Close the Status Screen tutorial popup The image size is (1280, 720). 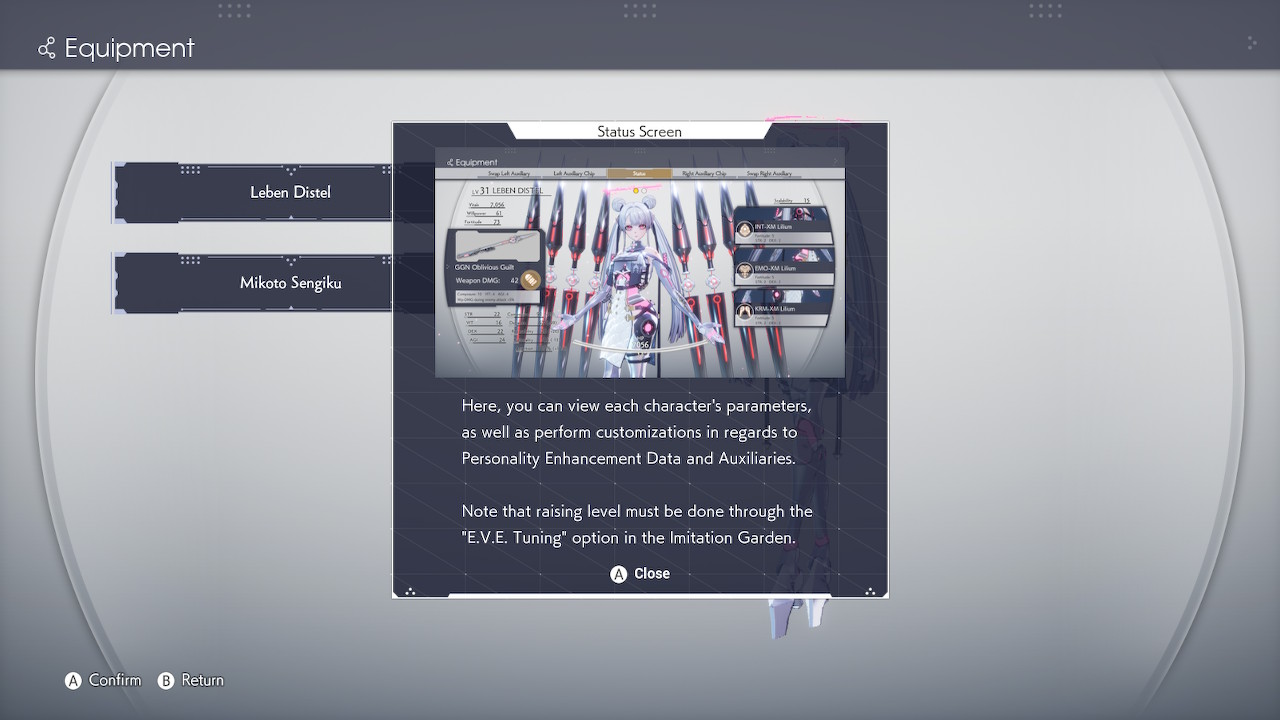(x=640, y=573)
